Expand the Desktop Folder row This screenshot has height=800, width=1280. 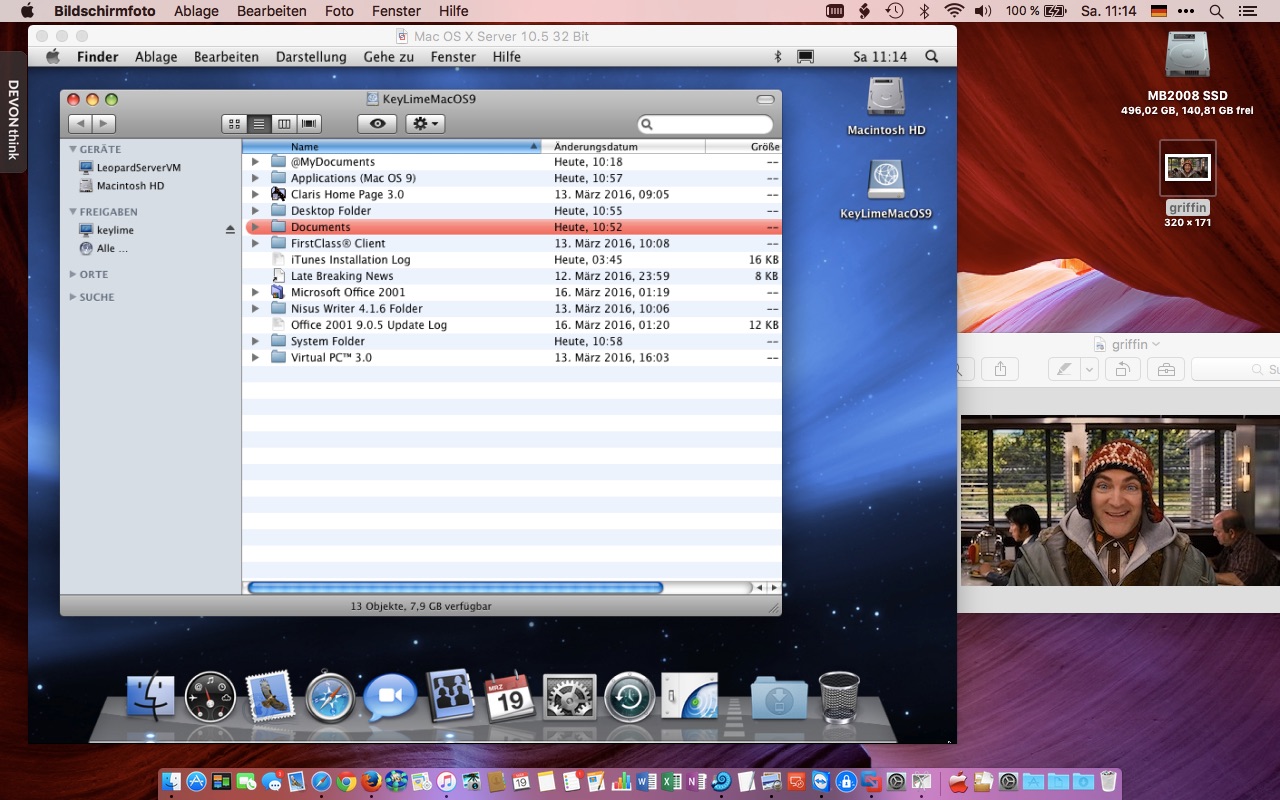(x=255, y=211)
